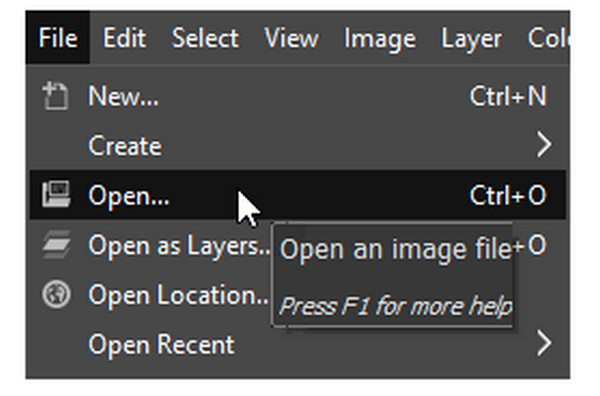Open the Image menu
Image resolution: width=600 pixels, height=396 pixels.
[380, 39]
